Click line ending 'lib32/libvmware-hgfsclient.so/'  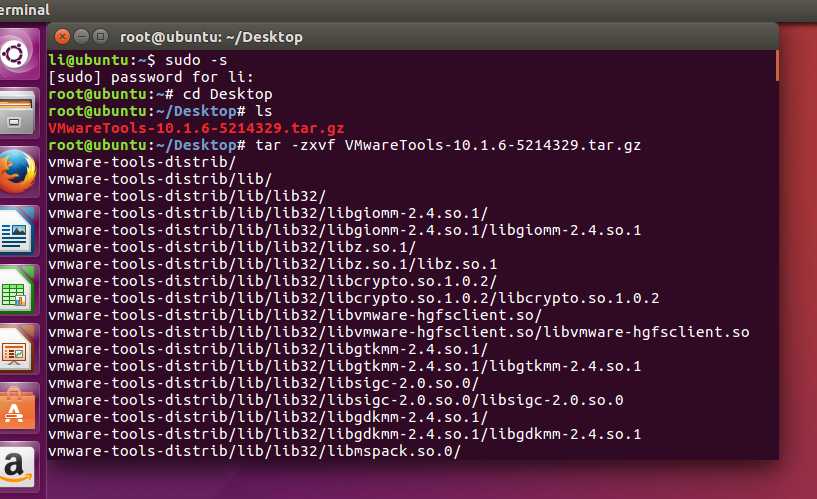tap(295, 315)
